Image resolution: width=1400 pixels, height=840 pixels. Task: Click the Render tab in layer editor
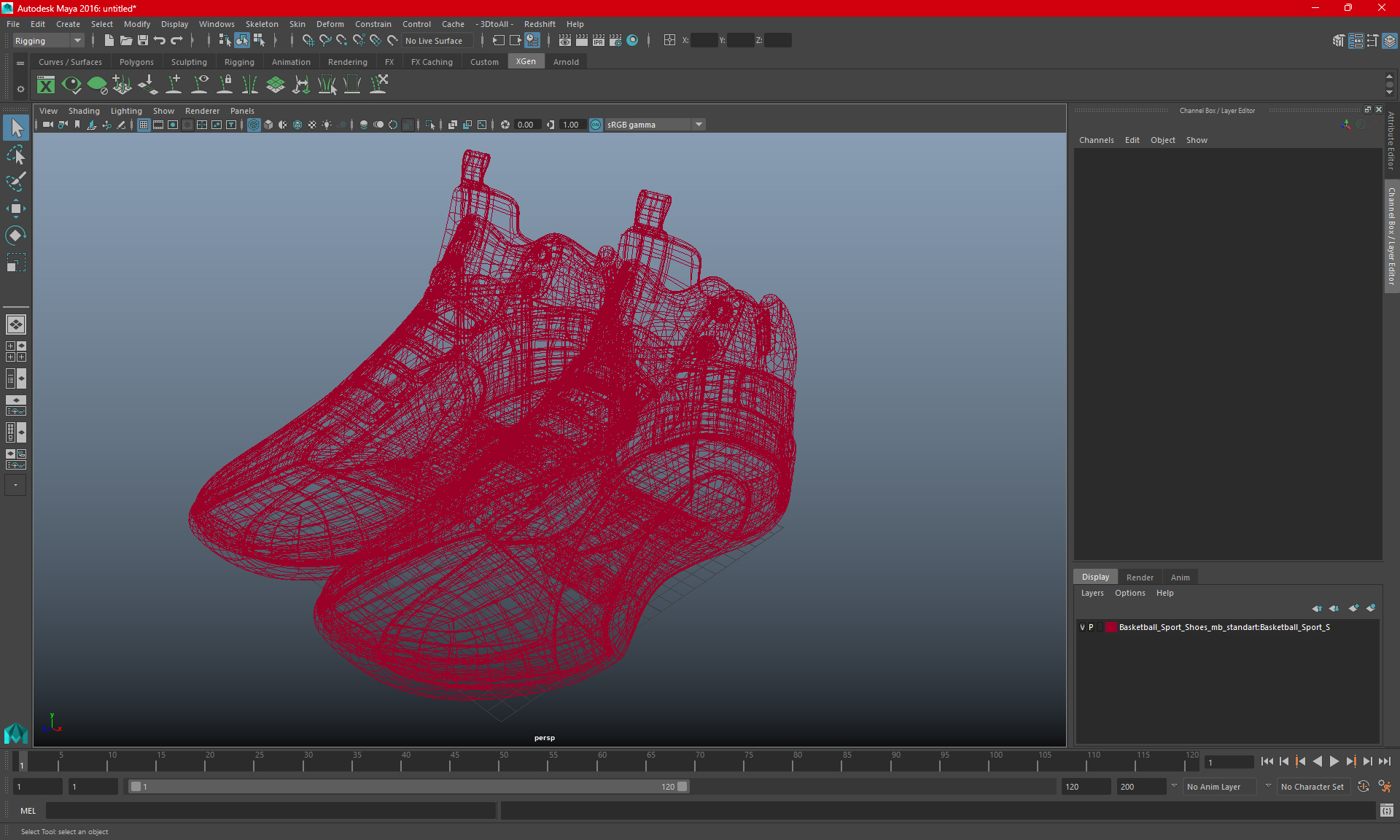(1140, 577)
